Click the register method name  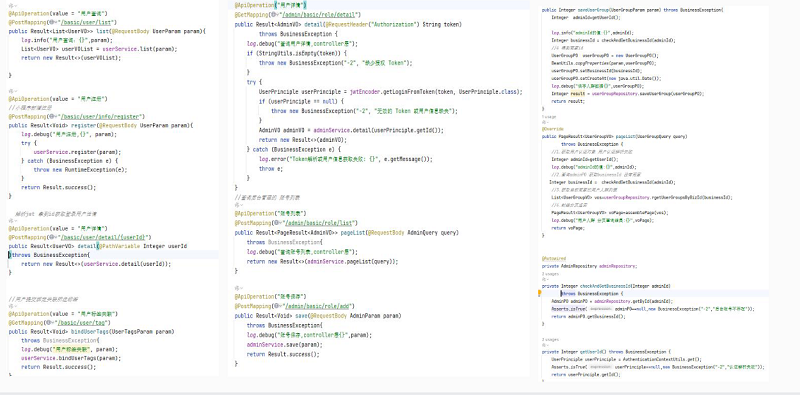click(x=83, y=125)
